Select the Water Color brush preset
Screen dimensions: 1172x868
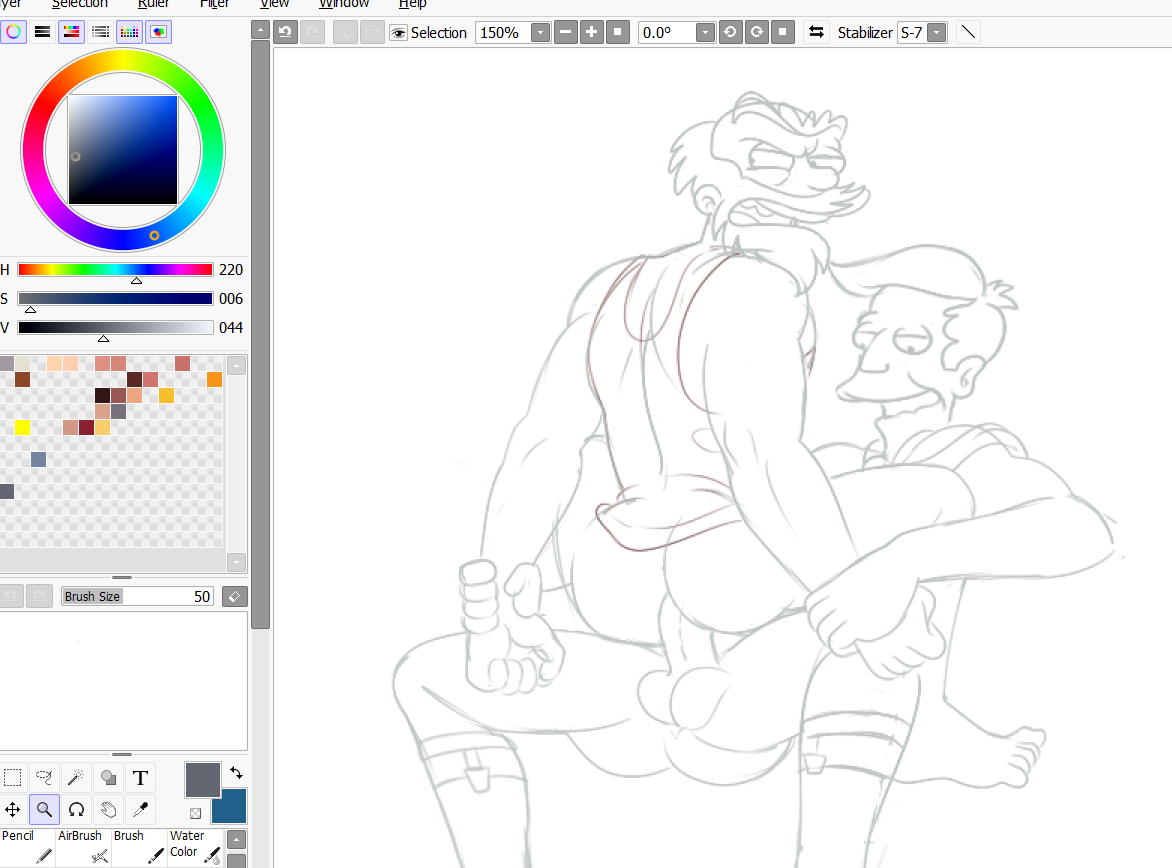(x=195, y=847)
